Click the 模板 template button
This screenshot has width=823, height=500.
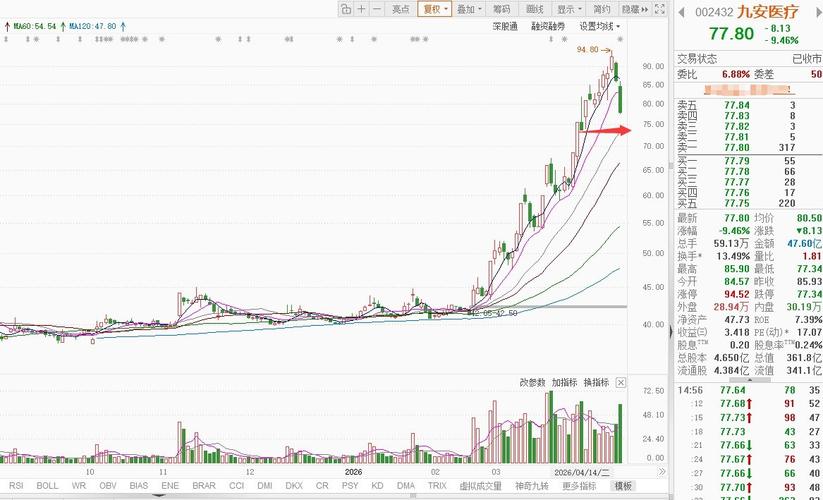tap(623, 486)
